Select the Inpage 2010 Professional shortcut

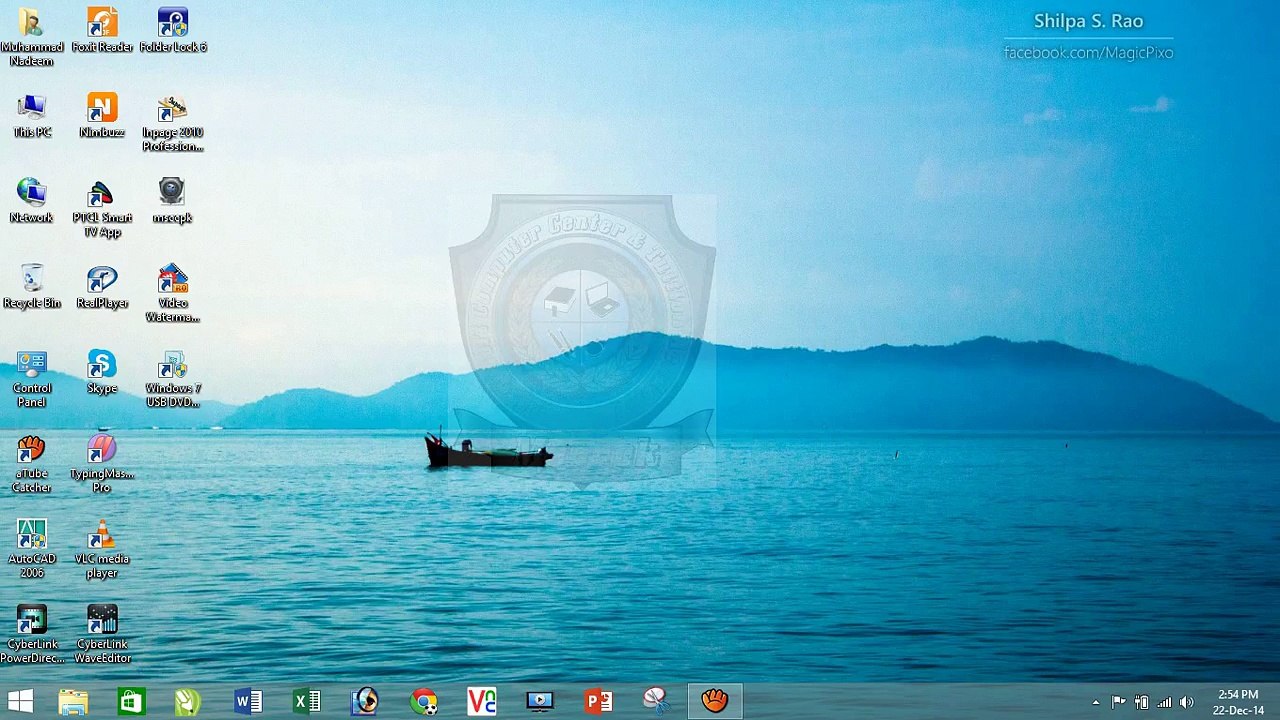point(173,123)
